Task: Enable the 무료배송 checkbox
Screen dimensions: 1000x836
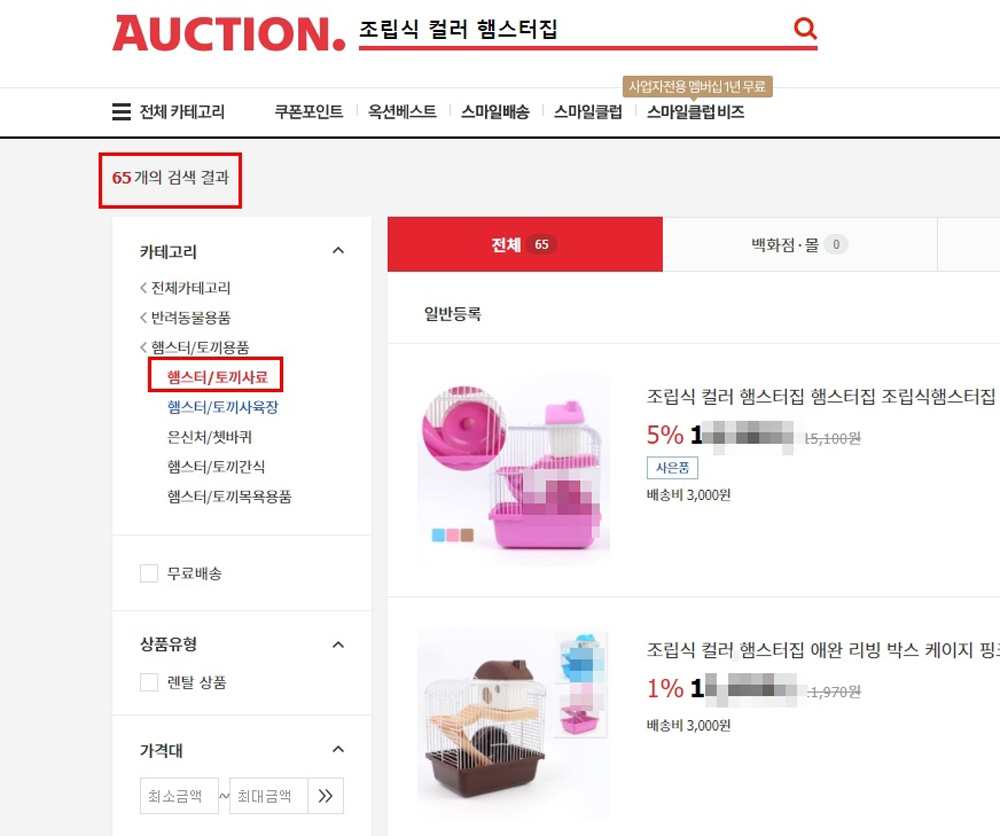Action: coord(149,573)
